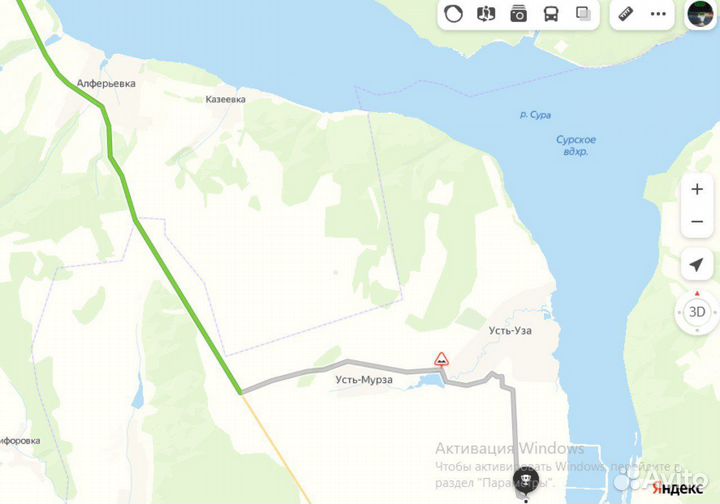Open the Яндекс logo link
720x504 pixels.
[x=677, y=488]
